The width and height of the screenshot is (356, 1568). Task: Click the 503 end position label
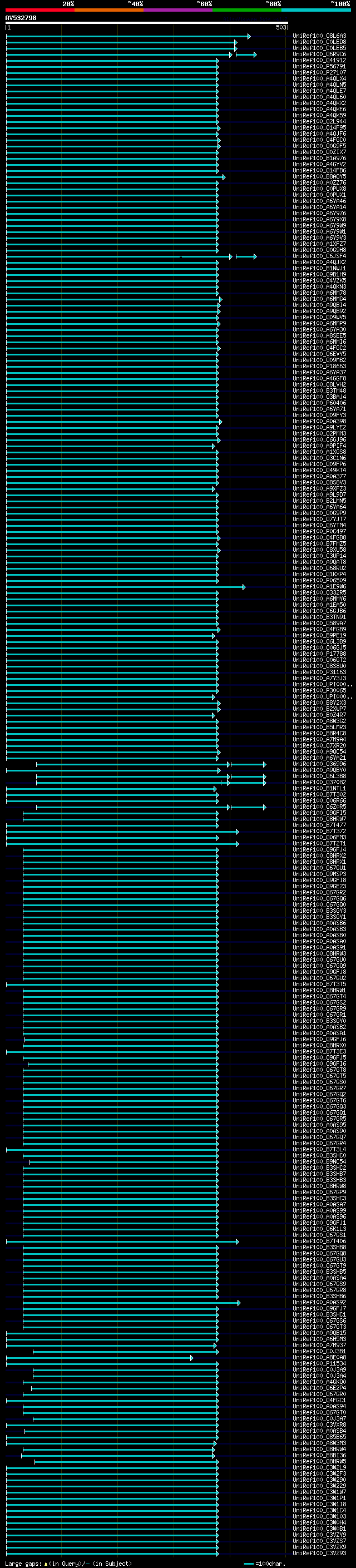[x=280, y=27]
